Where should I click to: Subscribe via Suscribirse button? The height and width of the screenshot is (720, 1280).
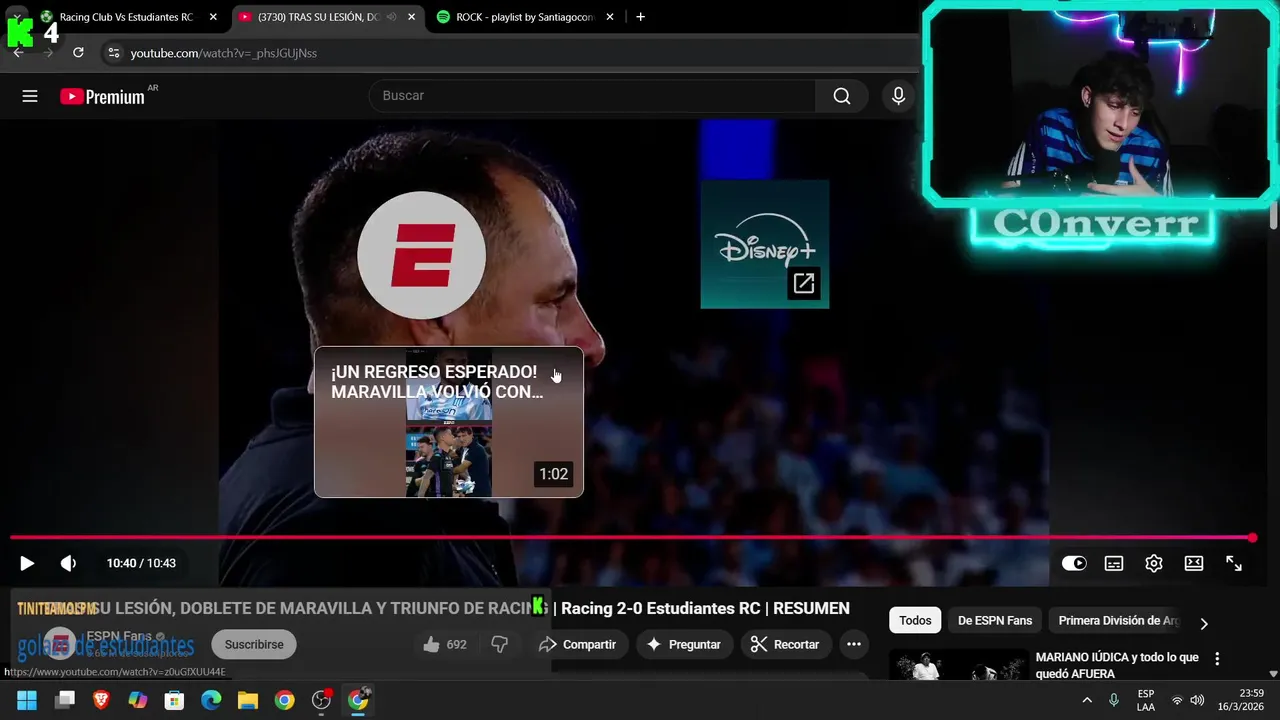pyautogui.click(x=254, y=645)
